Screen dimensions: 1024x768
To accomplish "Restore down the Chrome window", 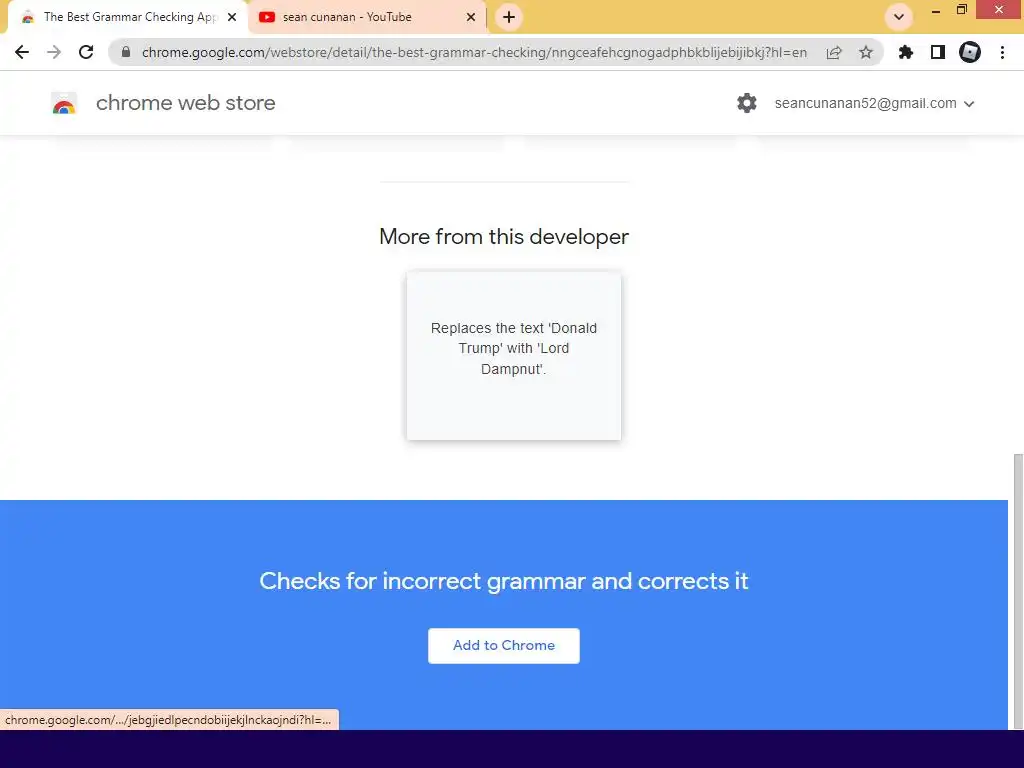I will click(962, 10).
